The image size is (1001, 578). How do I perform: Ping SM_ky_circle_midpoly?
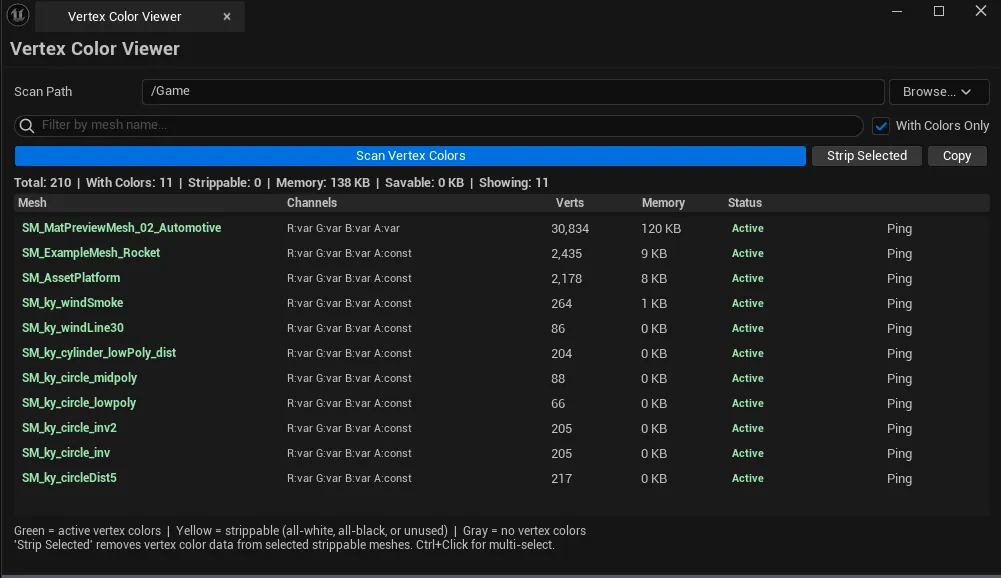tap(899, 379)
